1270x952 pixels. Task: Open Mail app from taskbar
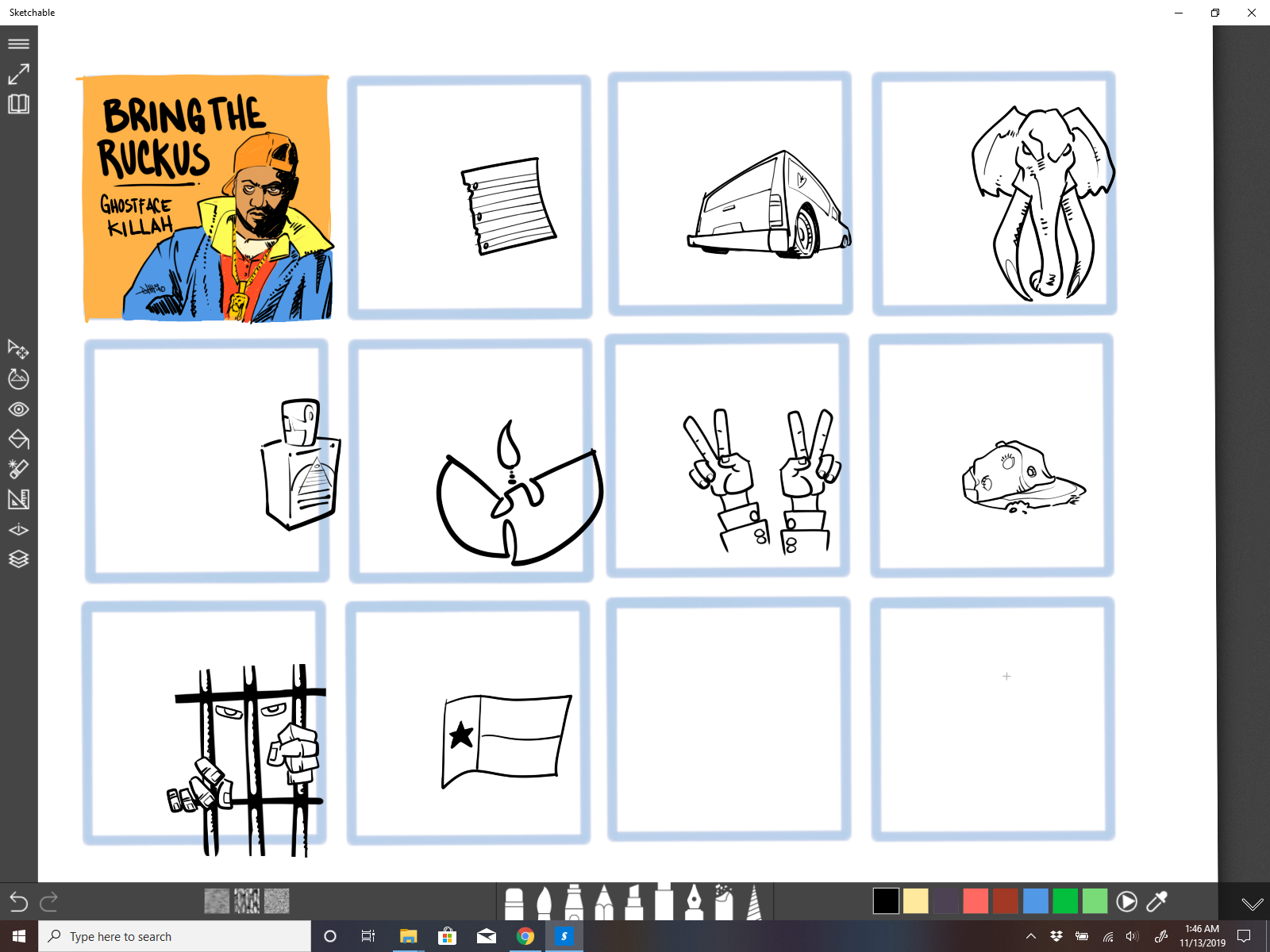point(486,936)
